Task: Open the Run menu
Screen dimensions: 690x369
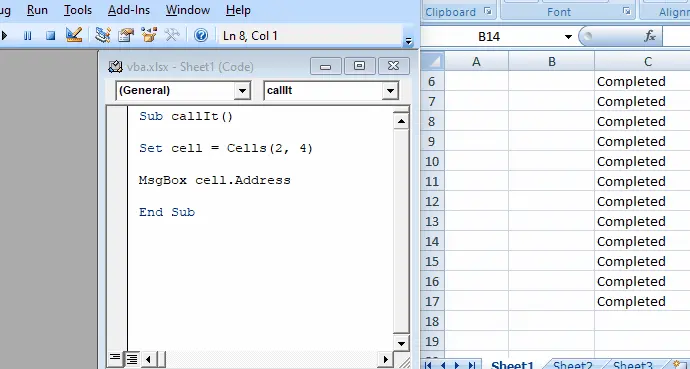Action: tap(37, 10)
